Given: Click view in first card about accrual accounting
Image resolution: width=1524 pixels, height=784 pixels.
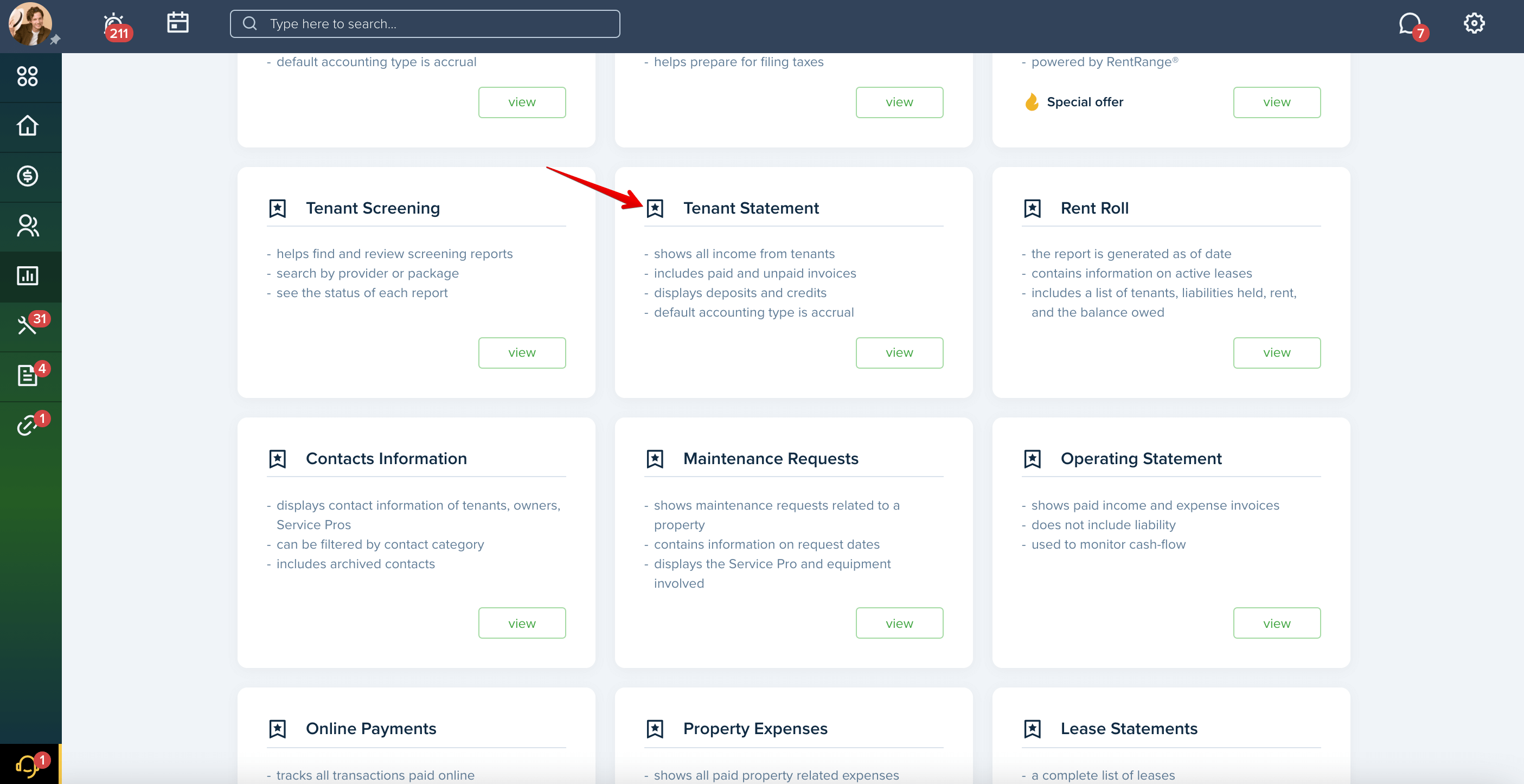Looking at the screenshot, I should [x=522, y=102].
